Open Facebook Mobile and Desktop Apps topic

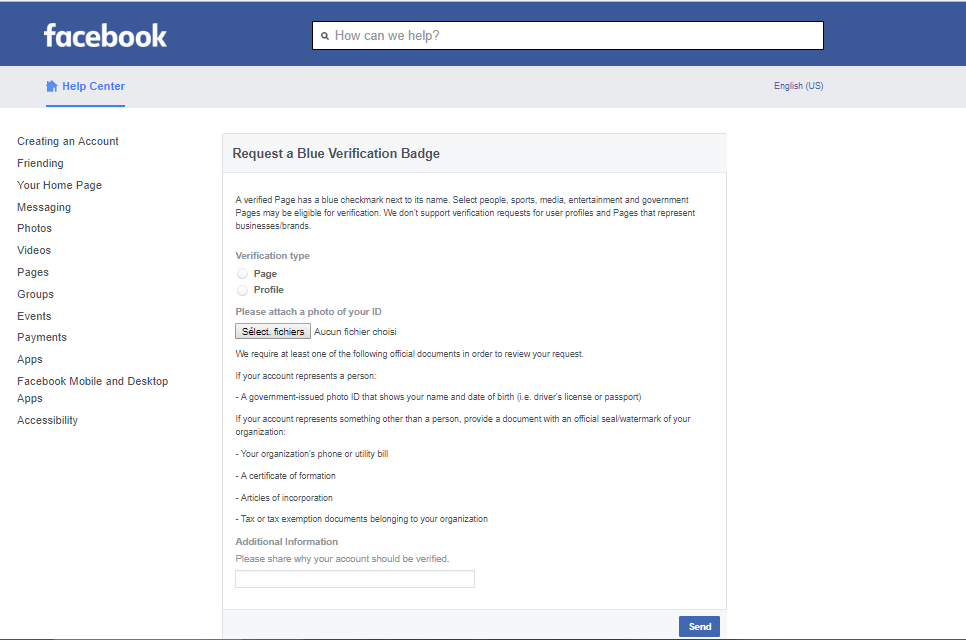tap(92, 389)
